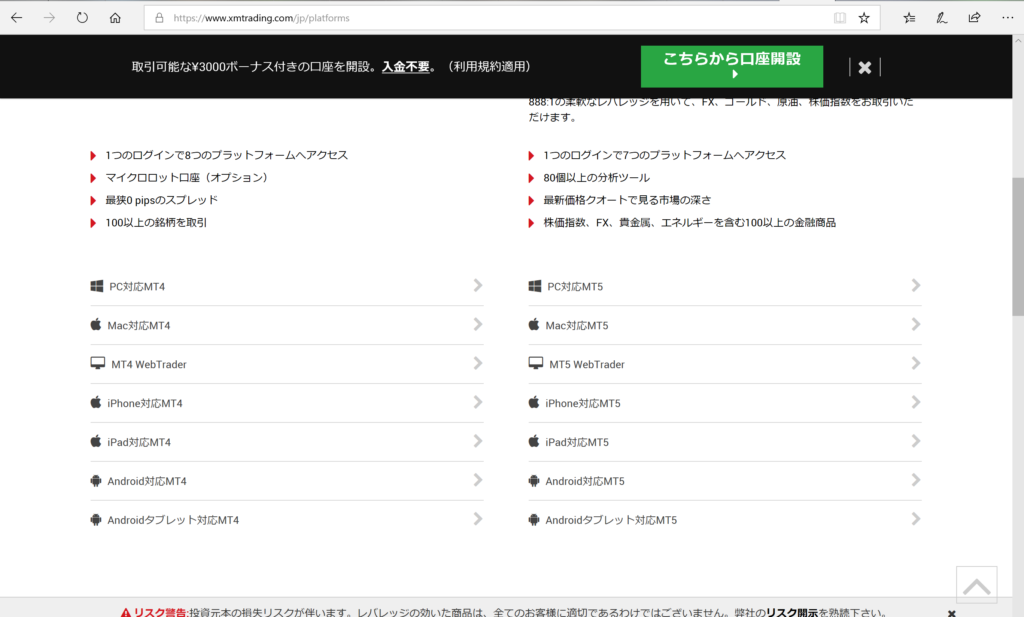Open the Androidタブレット対応MT5 link

click(611, 520)
